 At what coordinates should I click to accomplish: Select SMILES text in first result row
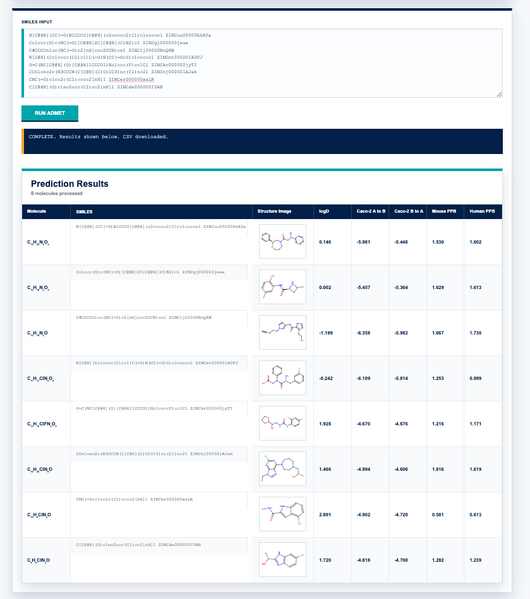coord(160,227)
